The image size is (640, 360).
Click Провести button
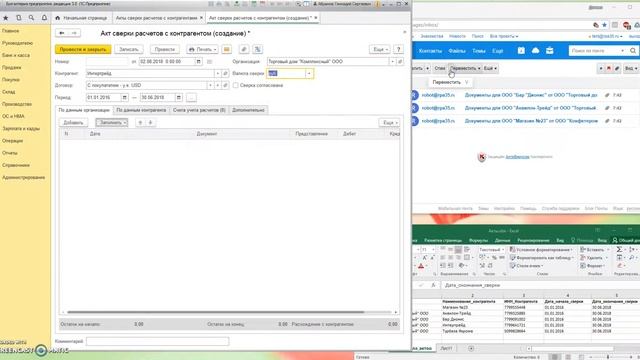tap(165, 49)
